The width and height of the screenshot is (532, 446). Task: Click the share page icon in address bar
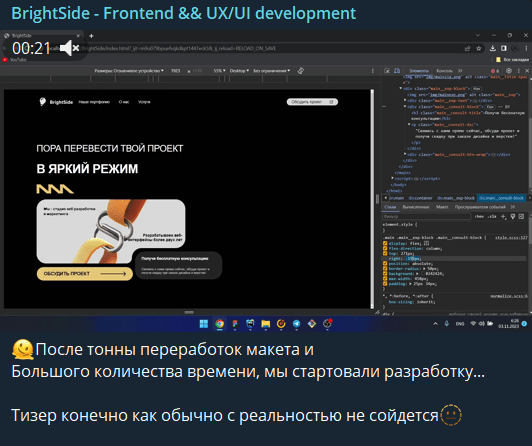click(x=468, y=49)
